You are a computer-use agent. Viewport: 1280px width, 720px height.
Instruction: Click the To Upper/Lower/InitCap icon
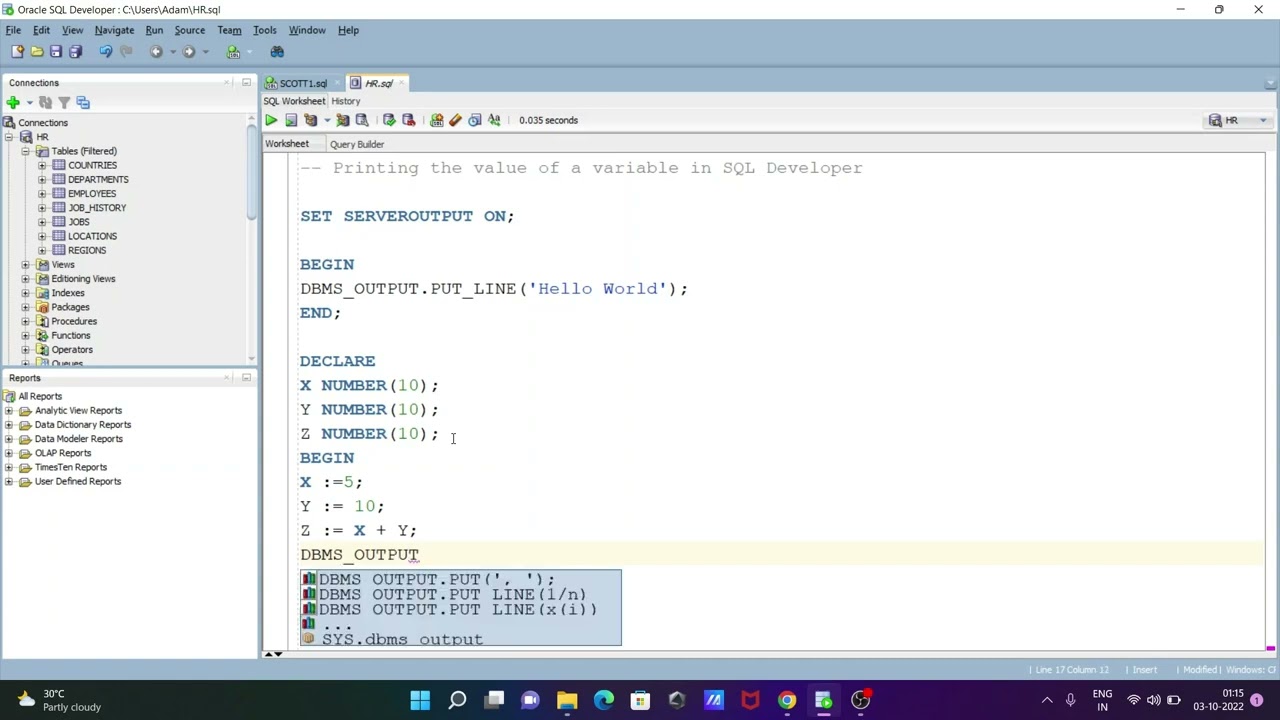pyautogui.click(x=494, y=120)
